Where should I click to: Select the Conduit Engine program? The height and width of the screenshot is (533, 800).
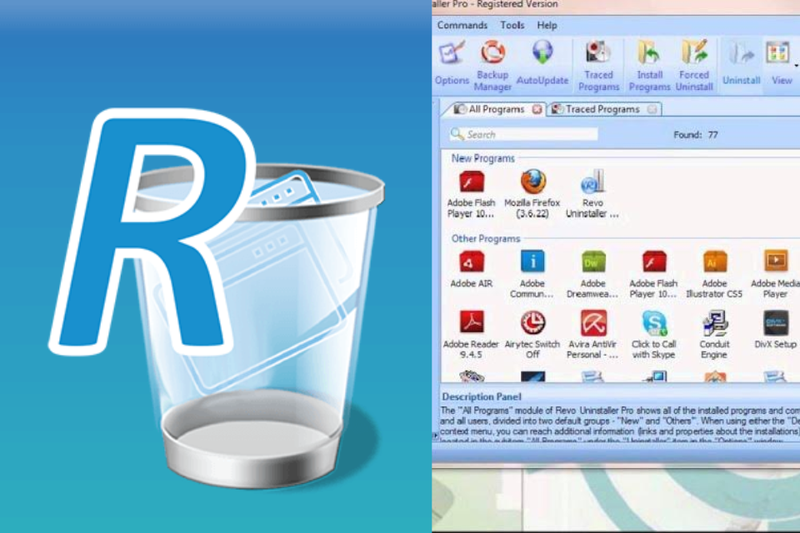714,335
